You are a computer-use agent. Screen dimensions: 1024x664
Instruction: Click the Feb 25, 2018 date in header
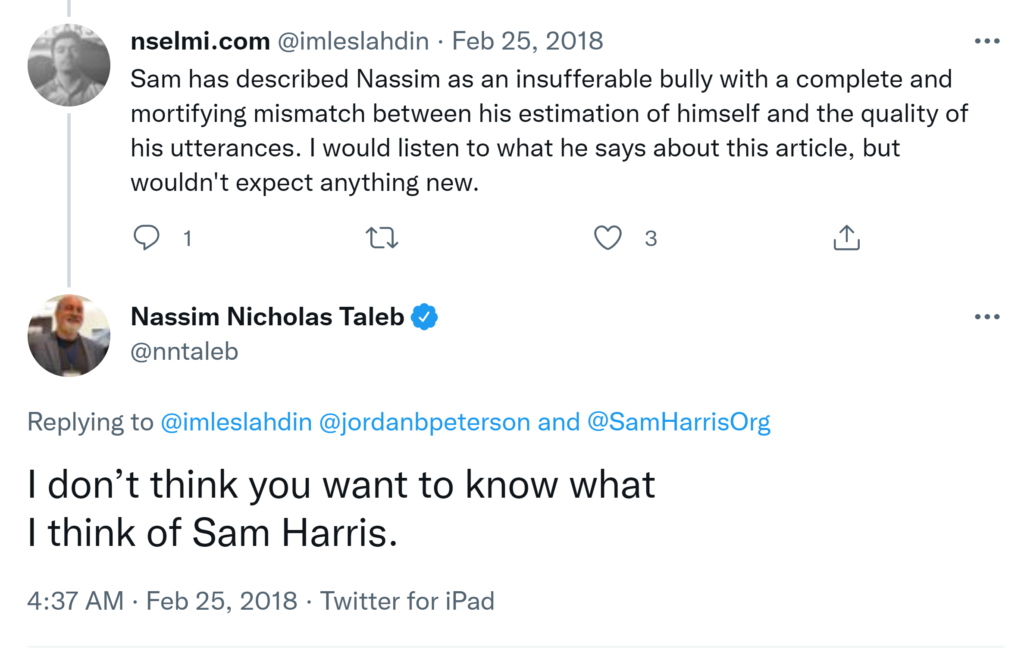527,42
